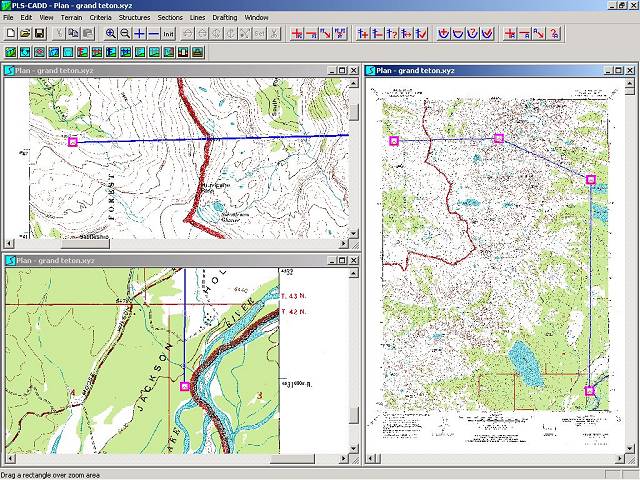Image resolution: width=640 pixels, height=480 pixels.
Task: Click the right arrow of top-left window horizontal scrollbar
Action: coord(344,244)
